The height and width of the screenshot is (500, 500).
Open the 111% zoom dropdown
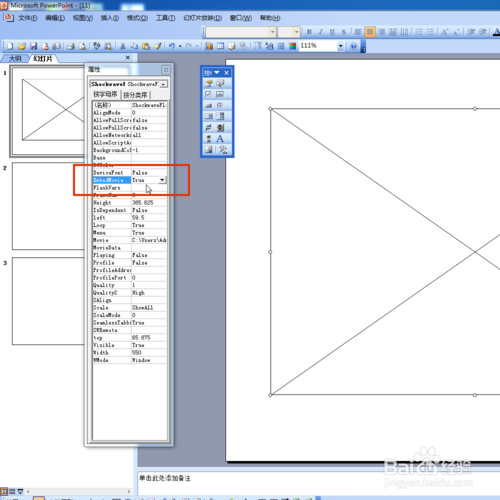[340, 46]
